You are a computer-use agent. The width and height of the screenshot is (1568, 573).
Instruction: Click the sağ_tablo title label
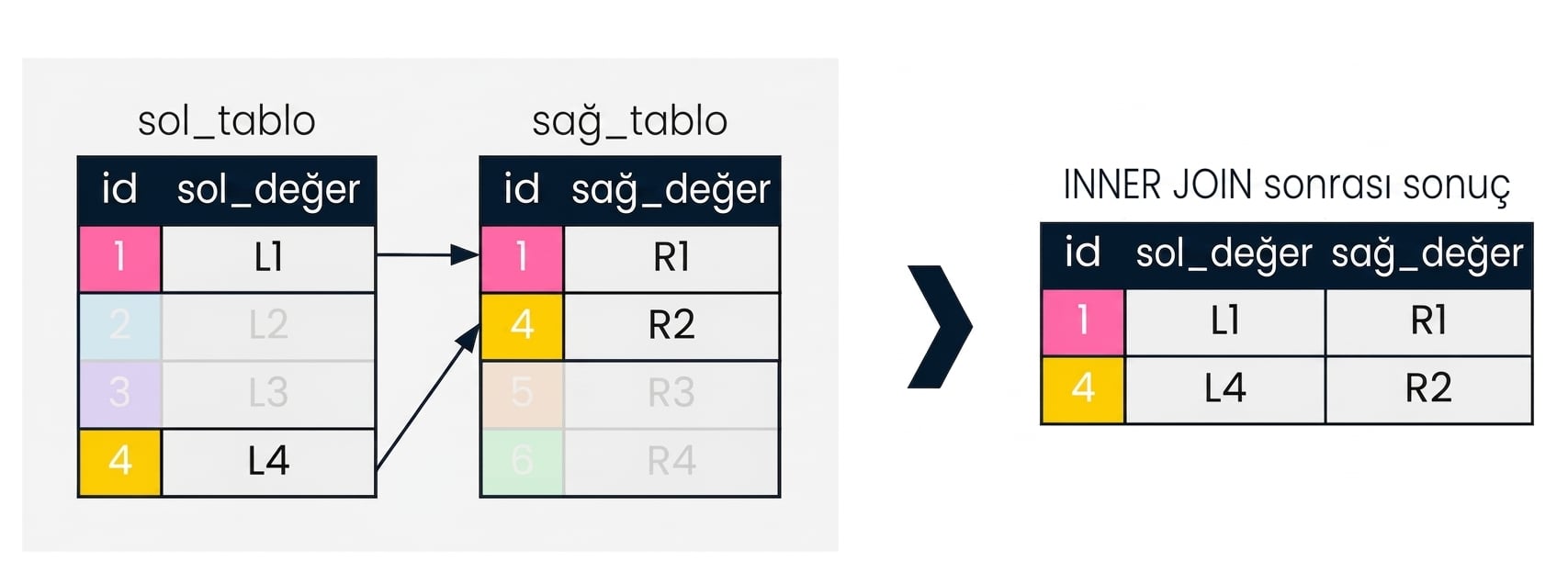pyautogui.click(x=630, y=122)
